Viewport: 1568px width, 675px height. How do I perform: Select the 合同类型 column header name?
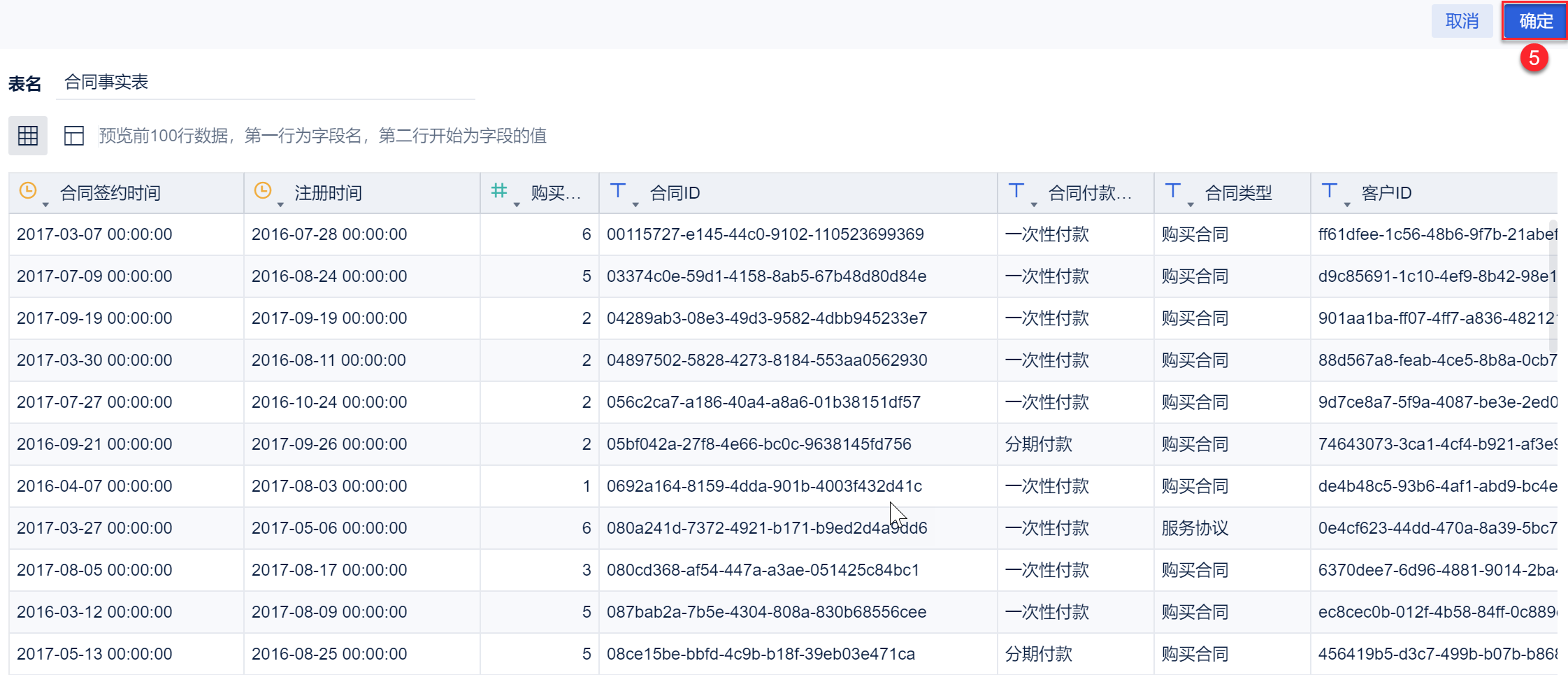(1239, 193)
